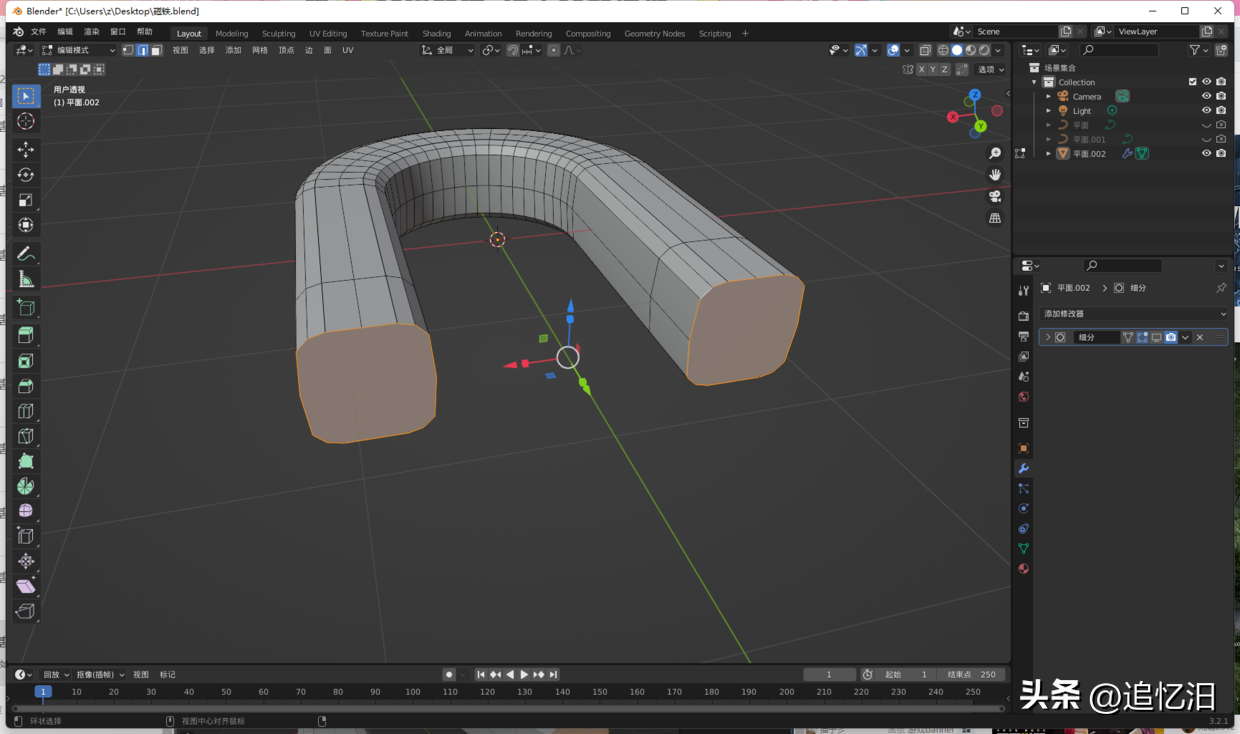1240x734 pixels.
Task: Click the magnifier zoom icon in viewport
Action: [995, 152]
